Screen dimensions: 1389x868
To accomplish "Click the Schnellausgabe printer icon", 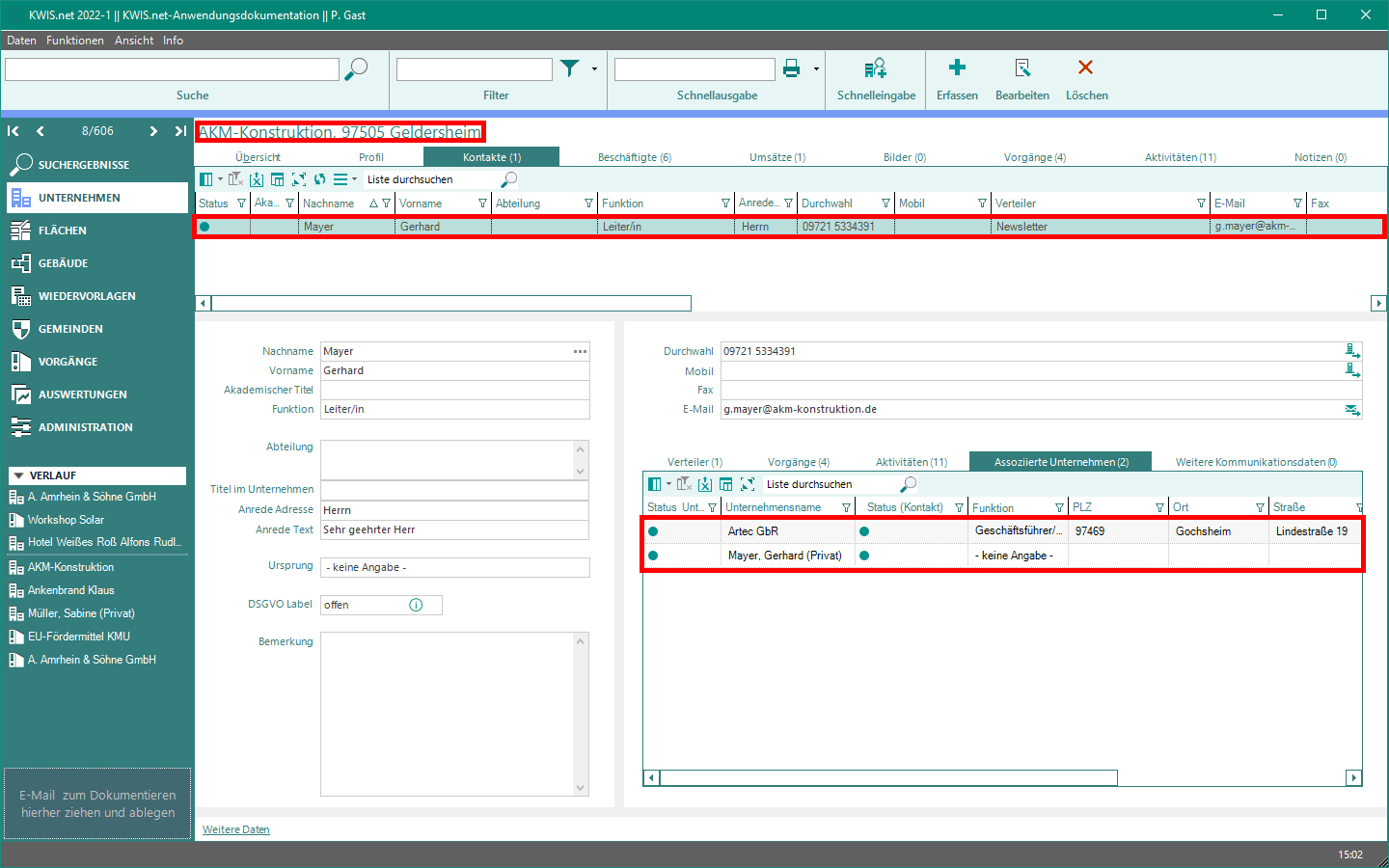I will tap(792, 68).
